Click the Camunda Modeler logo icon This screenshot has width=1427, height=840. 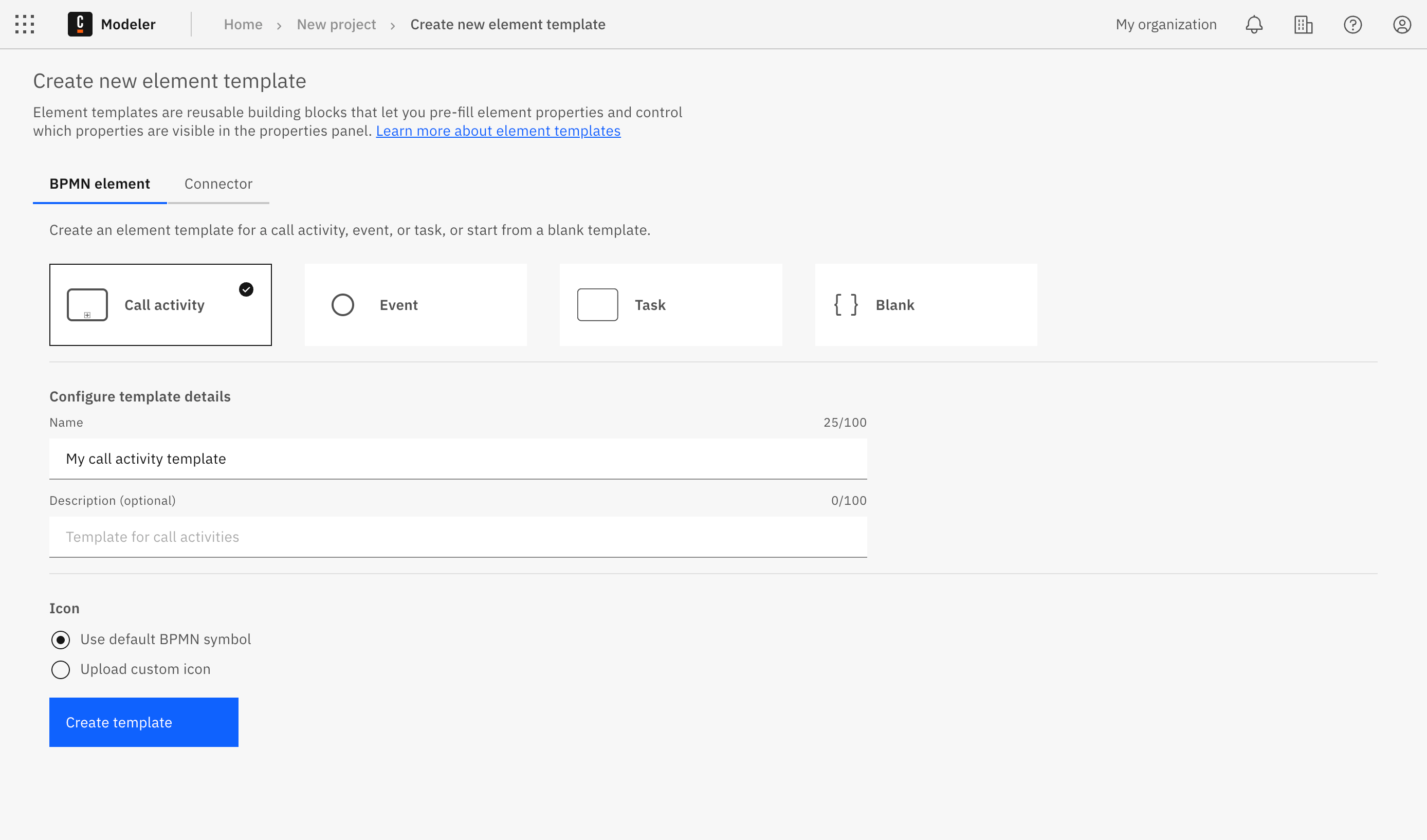[80, 24]
